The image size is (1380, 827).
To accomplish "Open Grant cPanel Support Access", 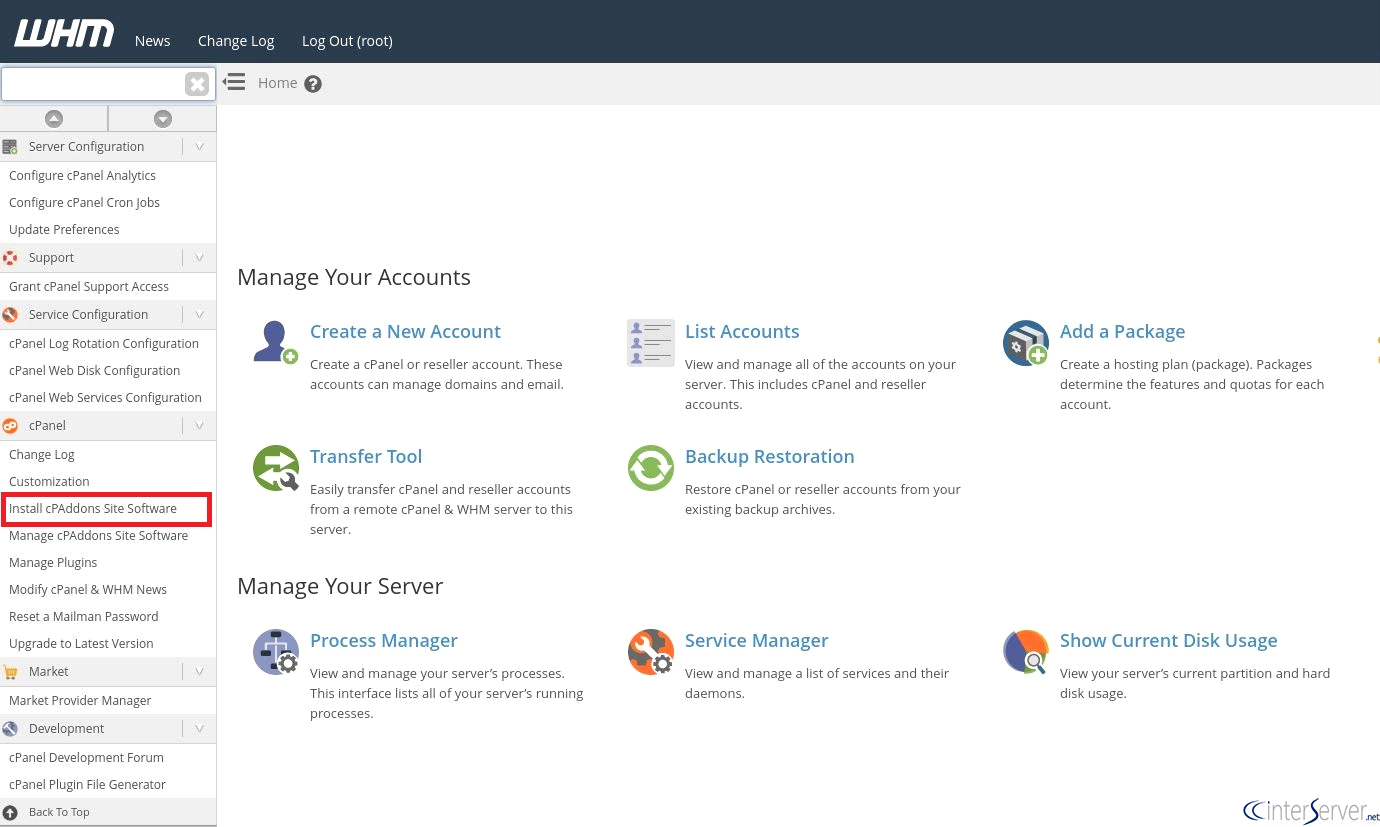I will (x=89, y=287).
